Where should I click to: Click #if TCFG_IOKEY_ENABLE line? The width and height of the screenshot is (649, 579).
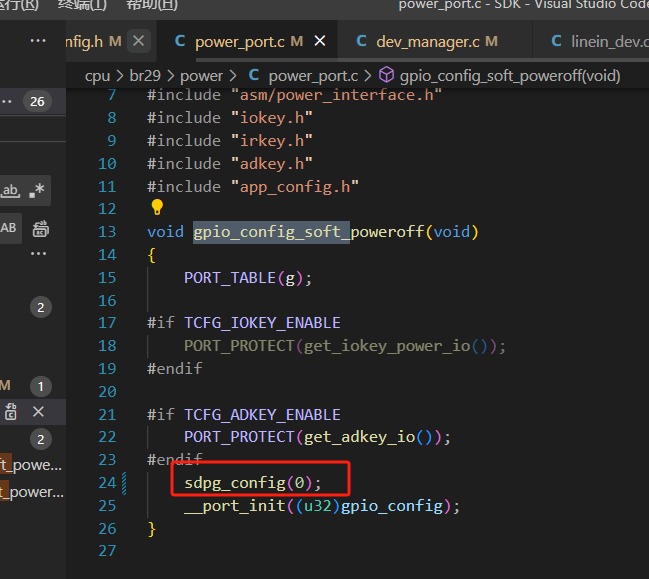[x=244, y=323]
